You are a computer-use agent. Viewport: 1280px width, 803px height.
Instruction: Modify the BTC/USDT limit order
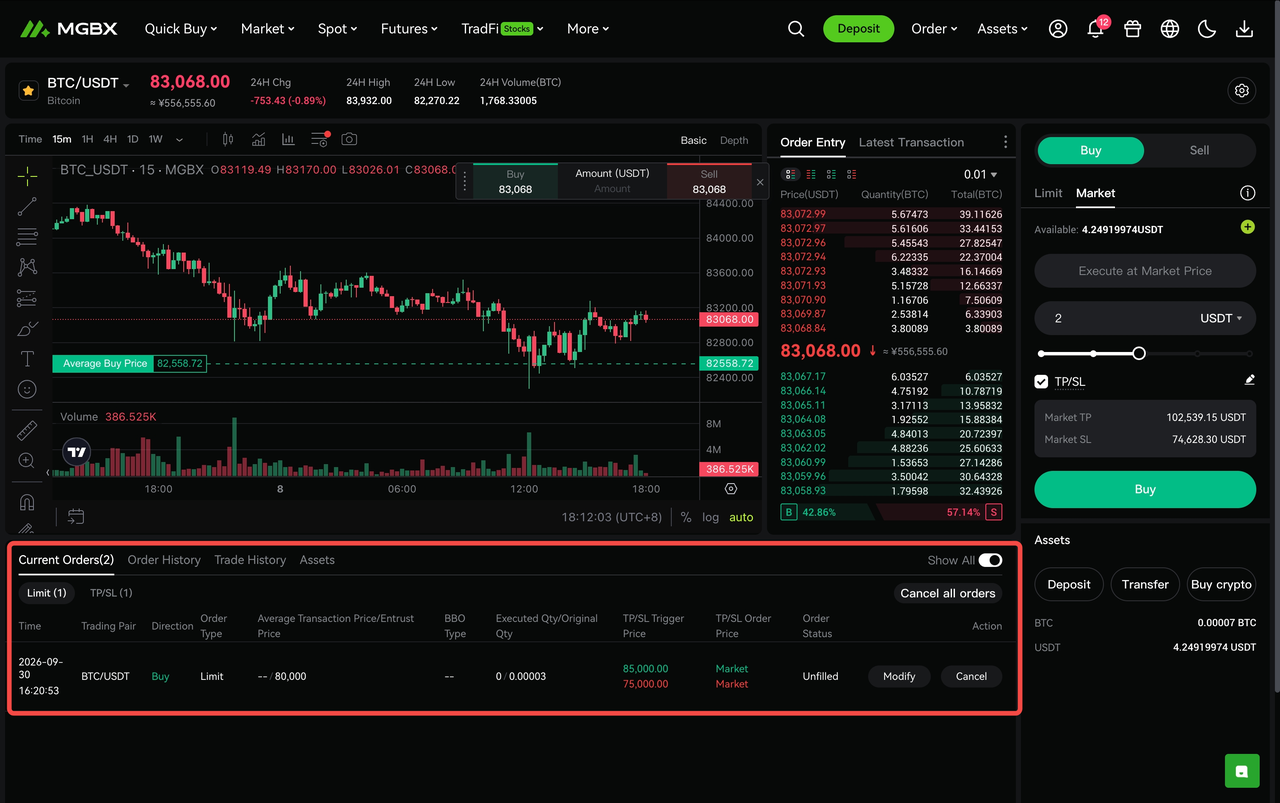[899, 676]
